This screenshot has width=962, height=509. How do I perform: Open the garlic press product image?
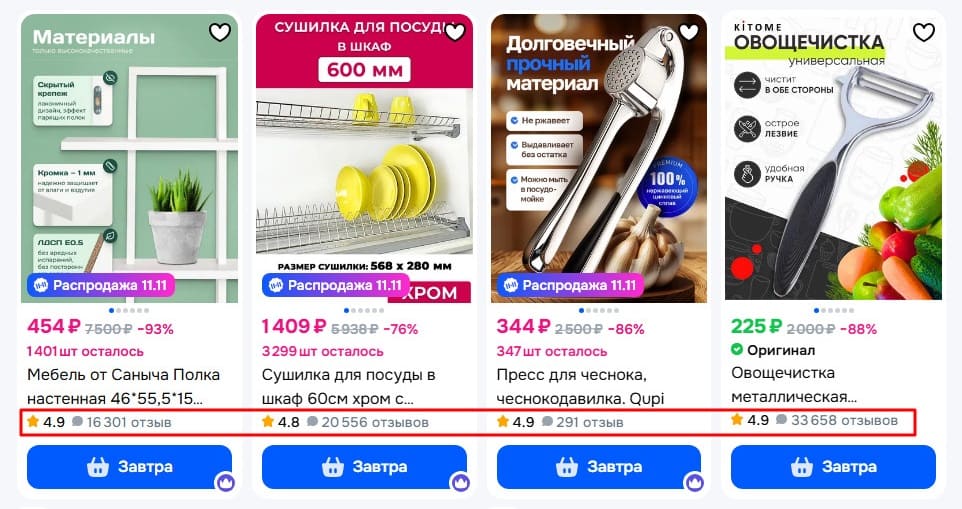point(599,158)
